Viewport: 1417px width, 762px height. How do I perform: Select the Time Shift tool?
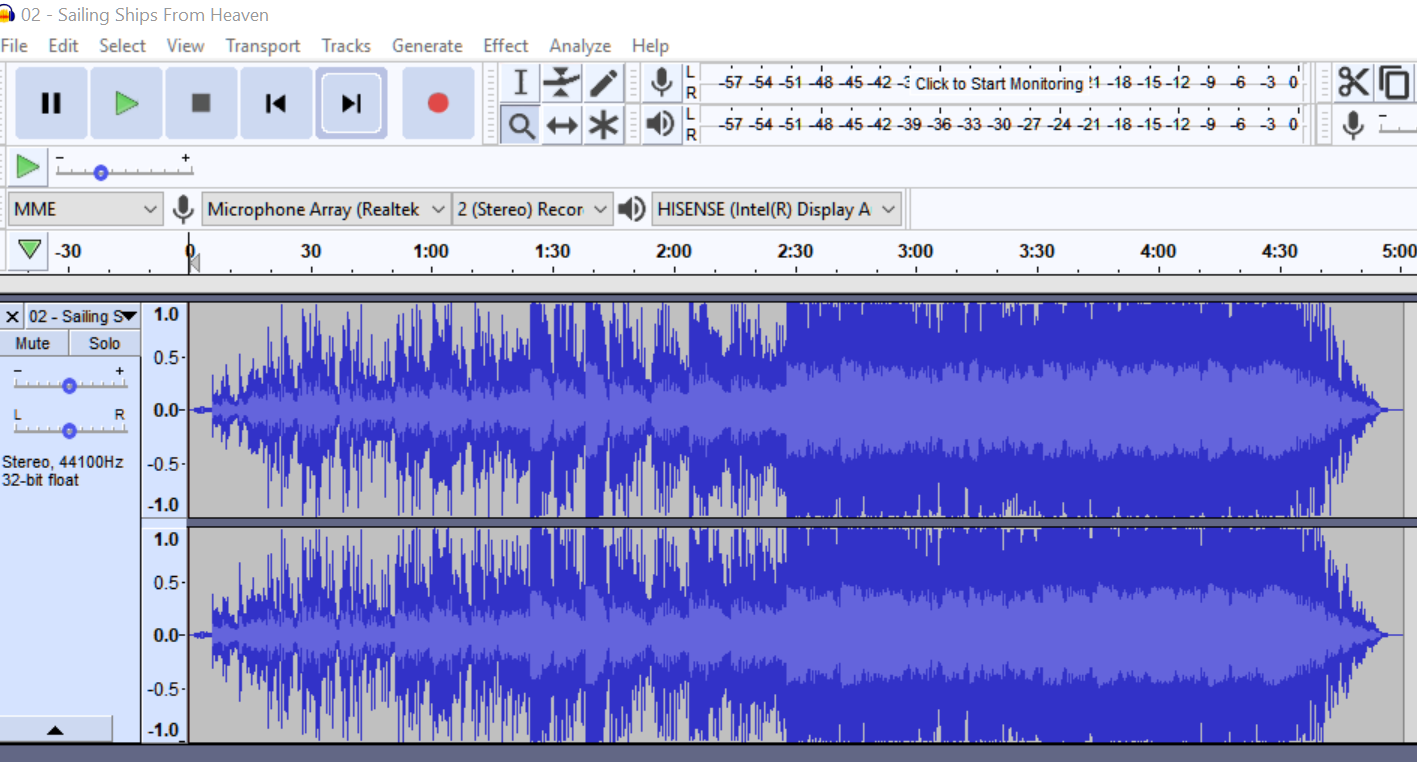(x=562, y=125)
